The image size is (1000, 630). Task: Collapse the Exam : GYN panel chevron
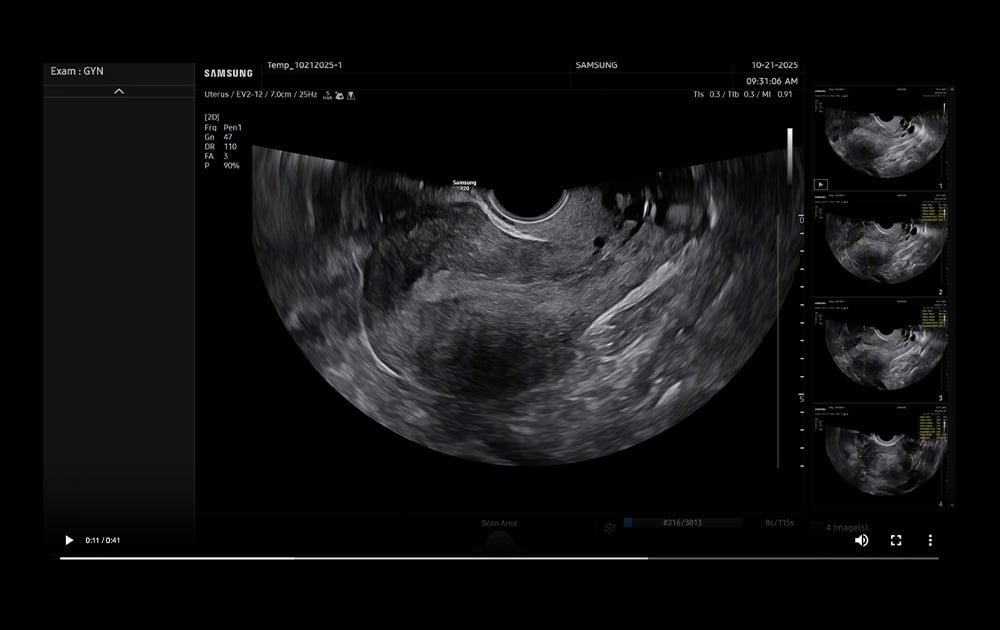119,91
